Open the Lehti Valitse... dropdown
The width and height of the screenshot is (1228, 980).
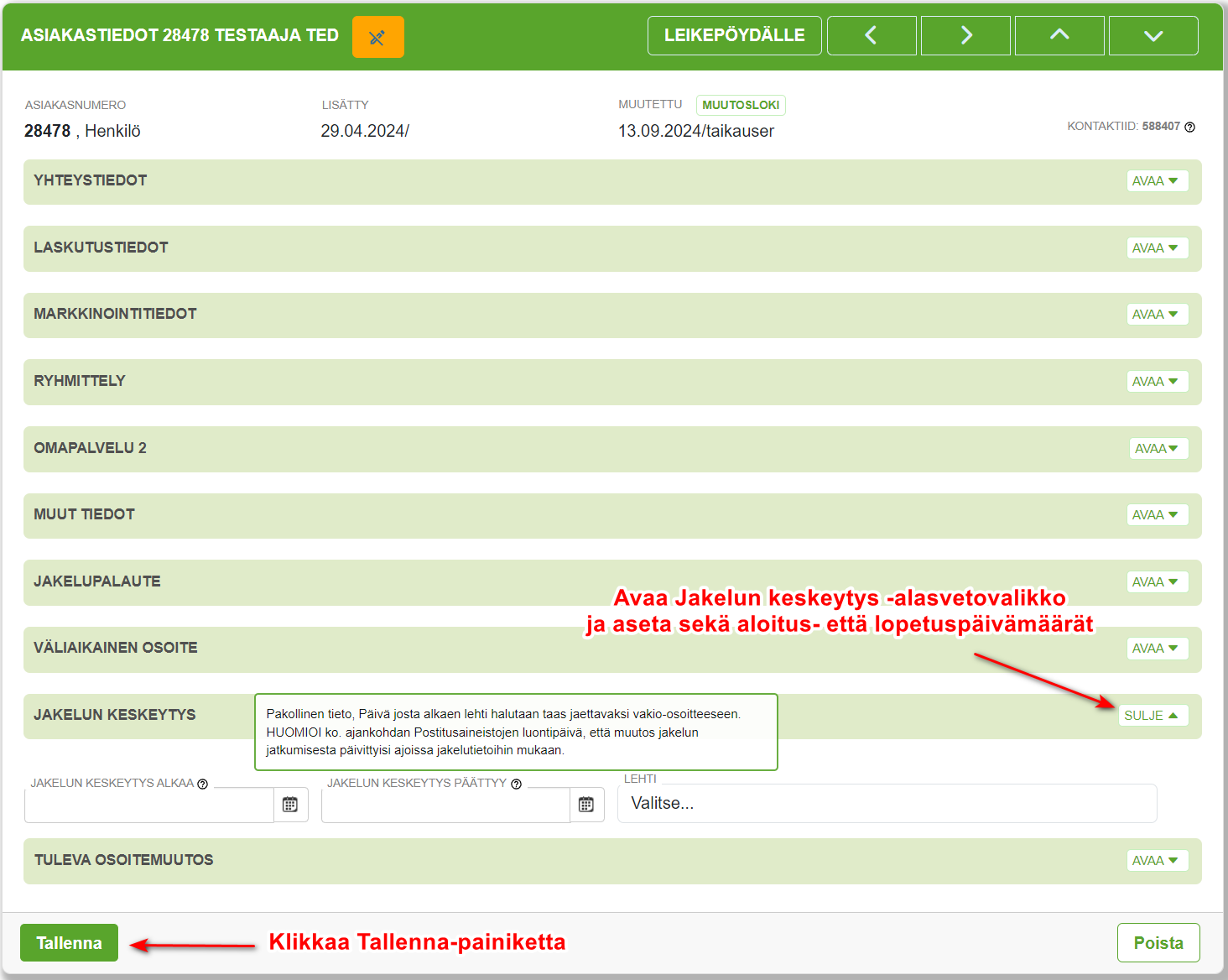tap(887, 804)
